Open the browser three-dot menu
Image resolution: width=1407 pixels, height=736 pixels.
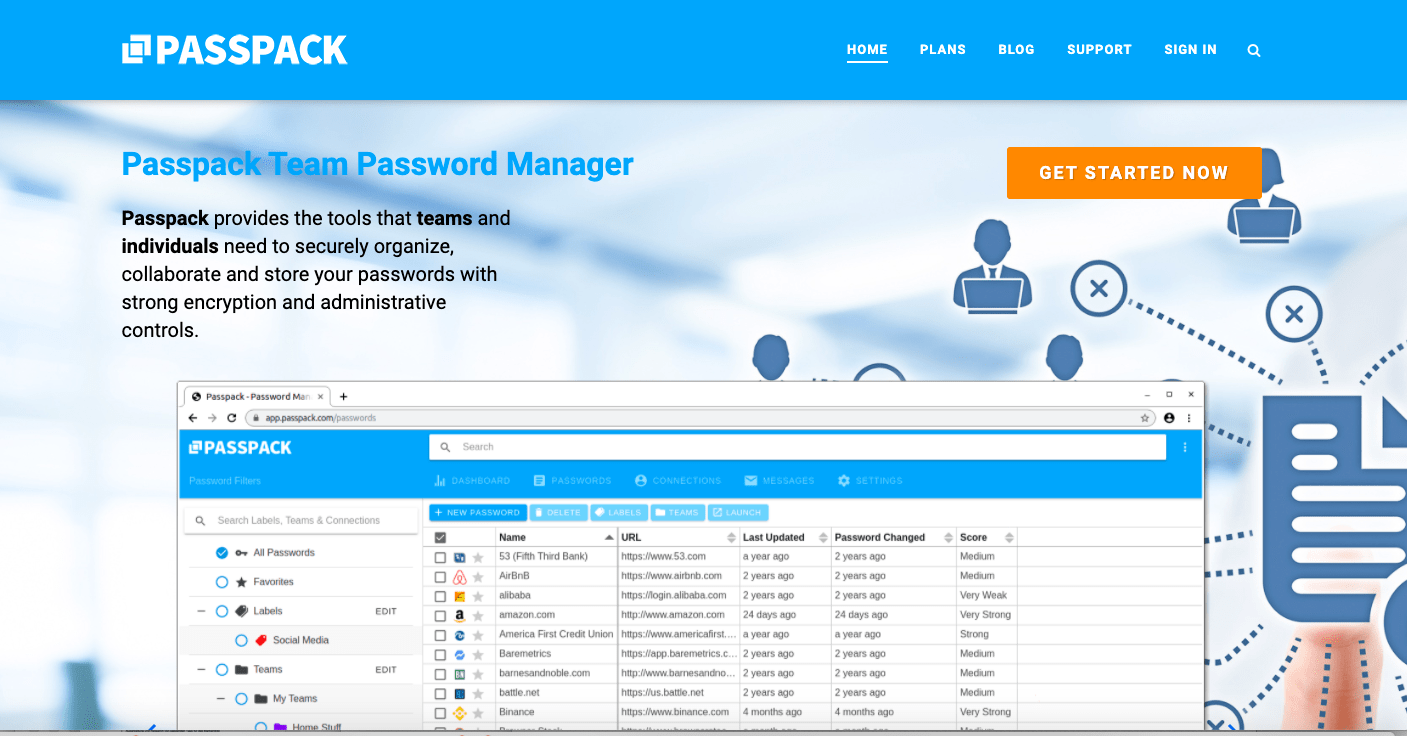pyautogui.click(x=1189, y=418)
